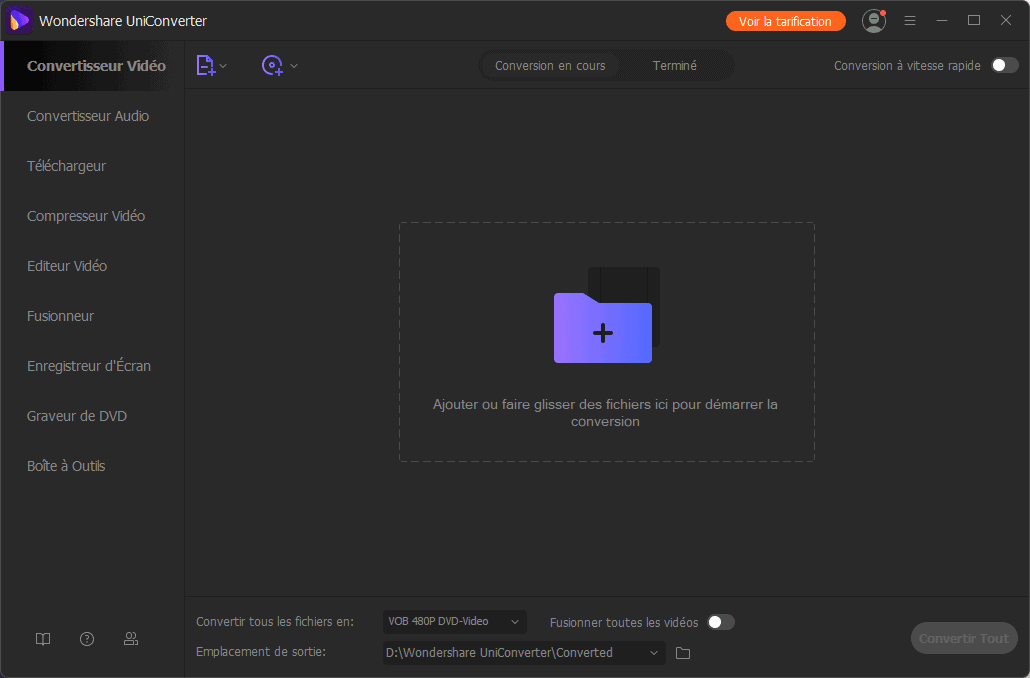Screen dimensions: 1030x678
Task: Click the 'Convertir tous les fichiers en:' label
Action: coord(275,622)
